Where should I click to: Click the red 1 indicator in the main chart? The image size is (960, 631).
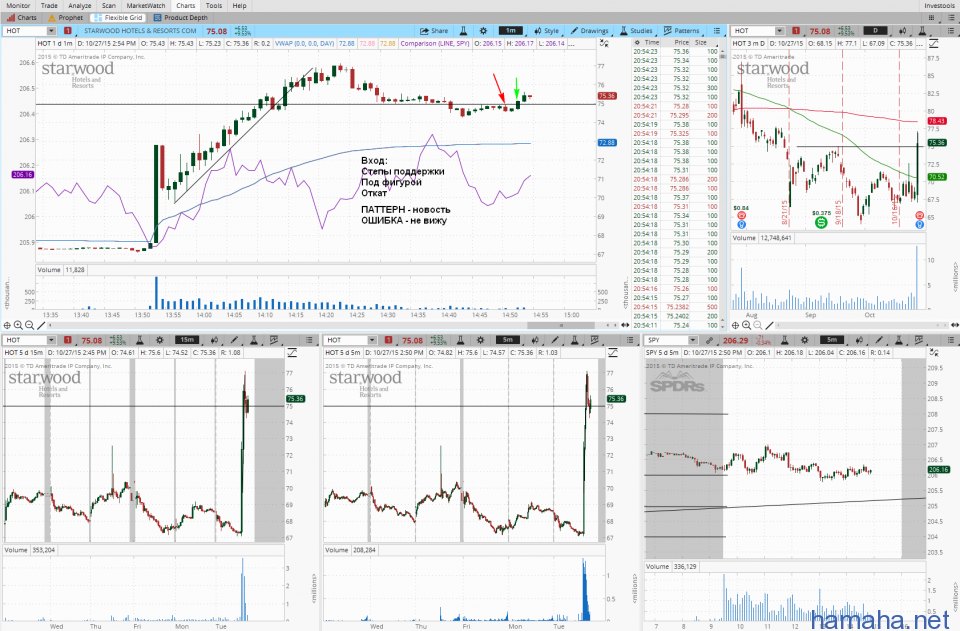(x=67, y=31)
